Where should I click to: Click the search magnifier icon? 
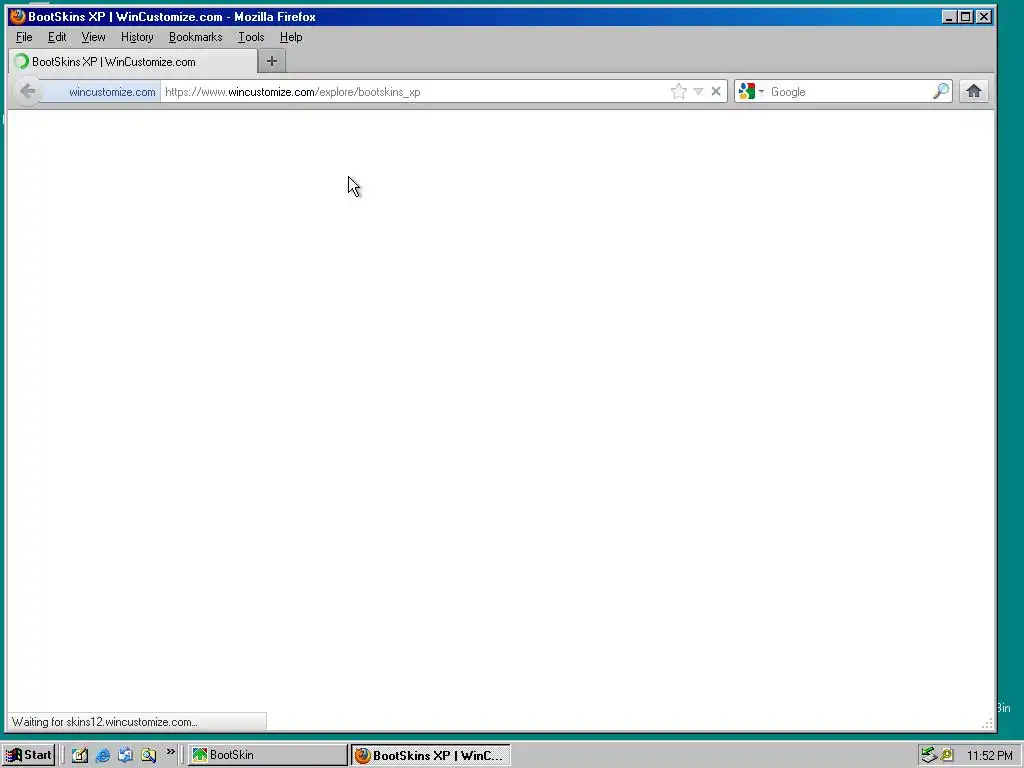[x=941, y=91]
